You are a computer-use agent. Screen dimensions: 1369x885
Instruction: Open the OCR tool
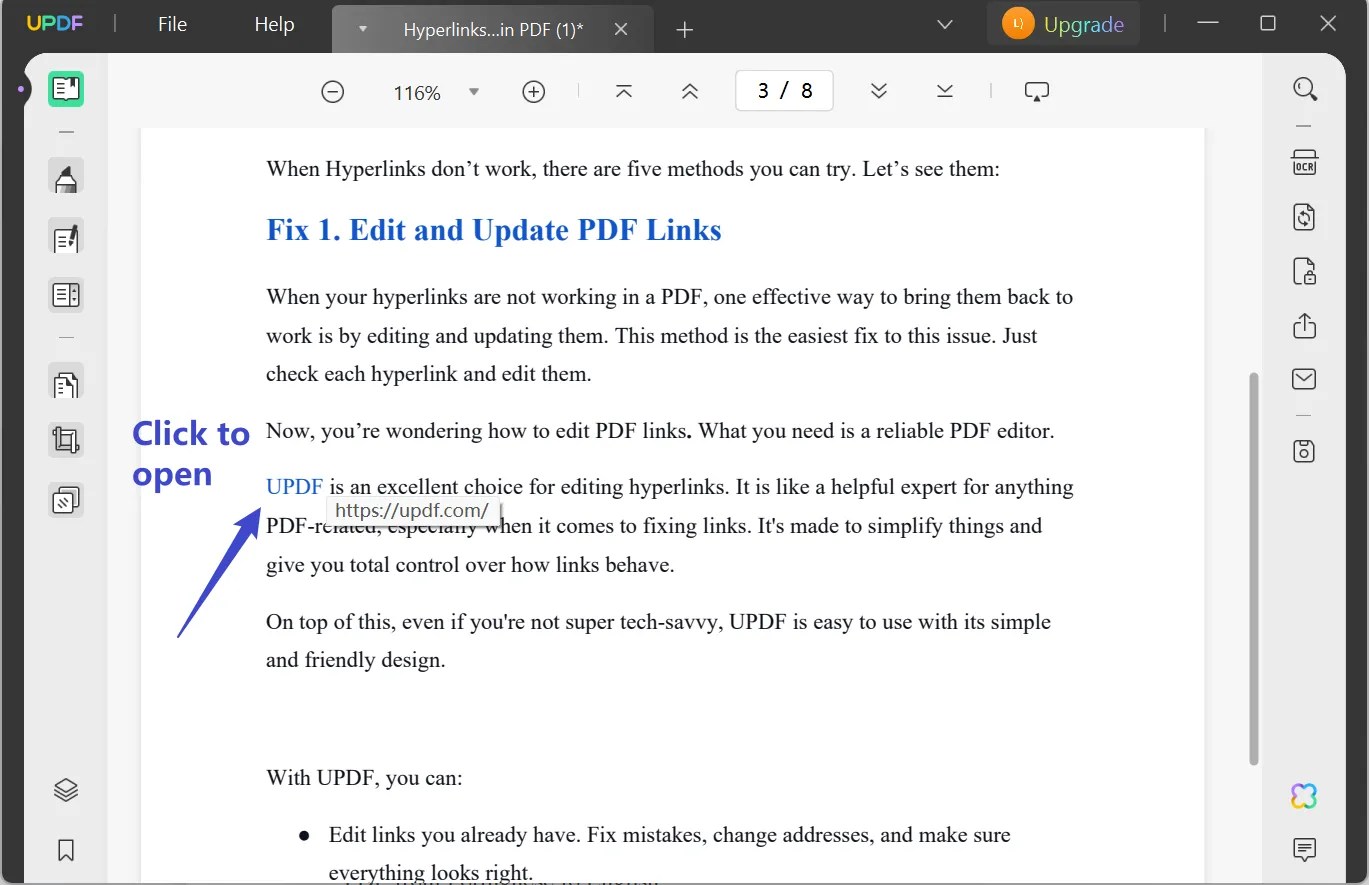[1304, 161]
